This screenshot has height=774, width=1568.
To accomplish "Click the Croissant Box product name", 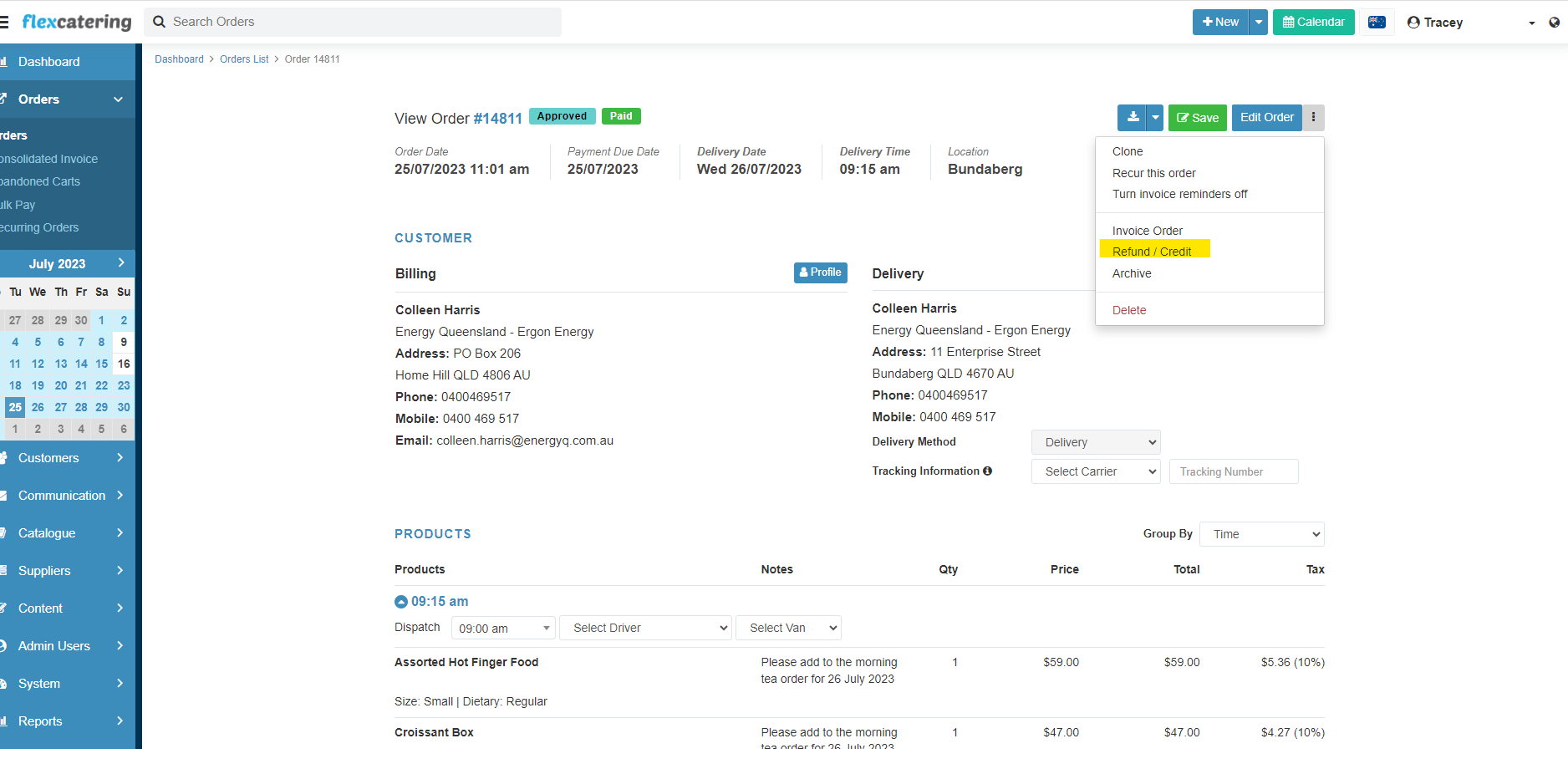I will point(434,732).
